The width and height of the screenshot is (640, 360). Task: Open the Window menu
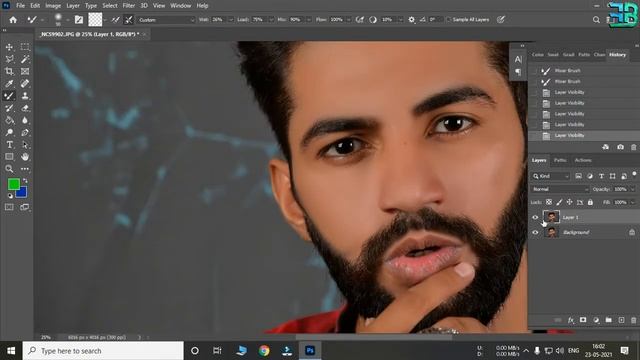point(180,6)
